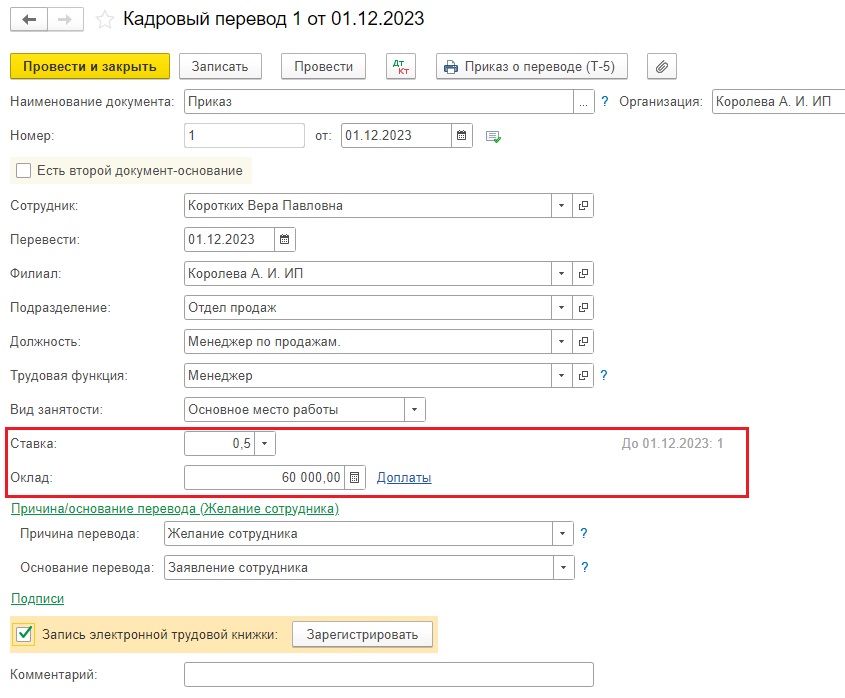The width and height of the screenshot is (845, 698).
Task: Click the Перевести date field
Action: click(x=229, y=239)
